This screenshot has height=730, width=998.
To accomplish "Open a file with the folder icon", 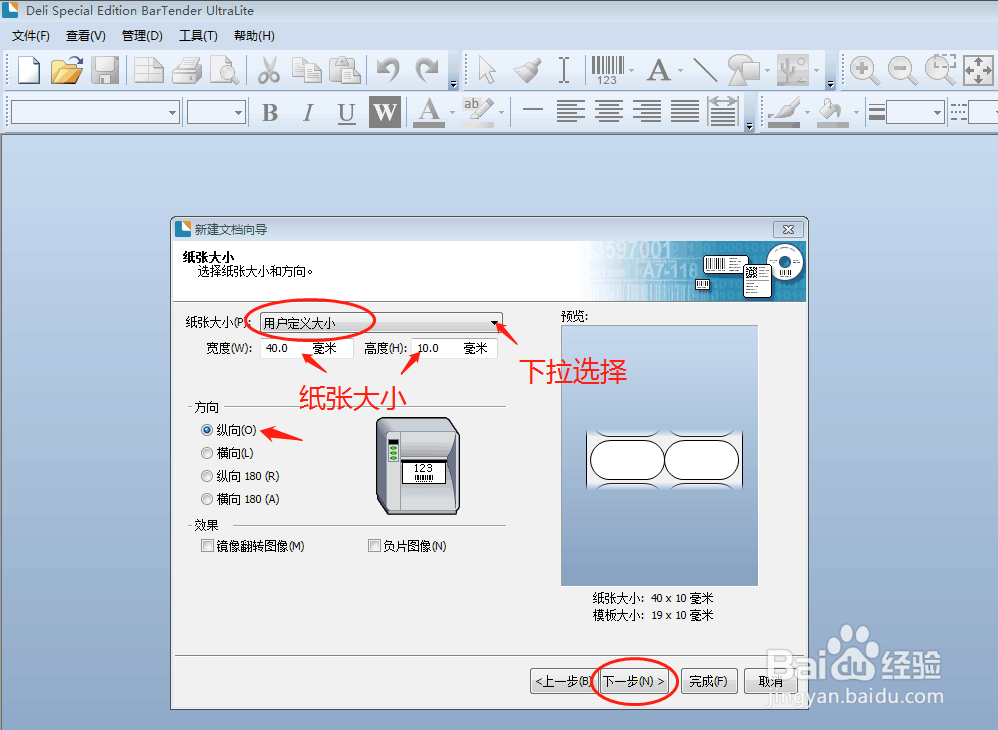I will coord(67,70).
